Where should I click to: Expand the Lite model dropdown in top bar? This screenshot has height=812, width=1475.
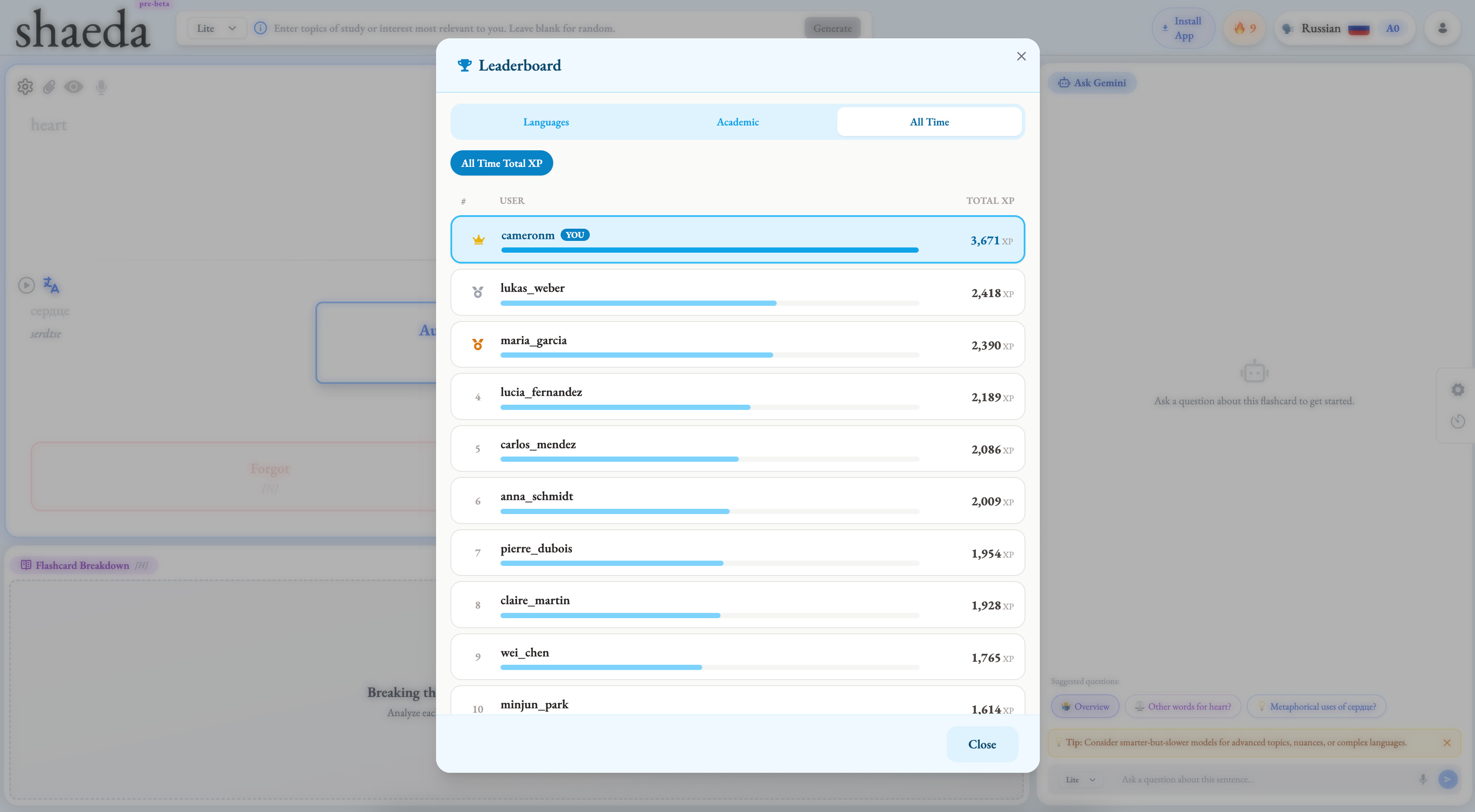point(217,28)
